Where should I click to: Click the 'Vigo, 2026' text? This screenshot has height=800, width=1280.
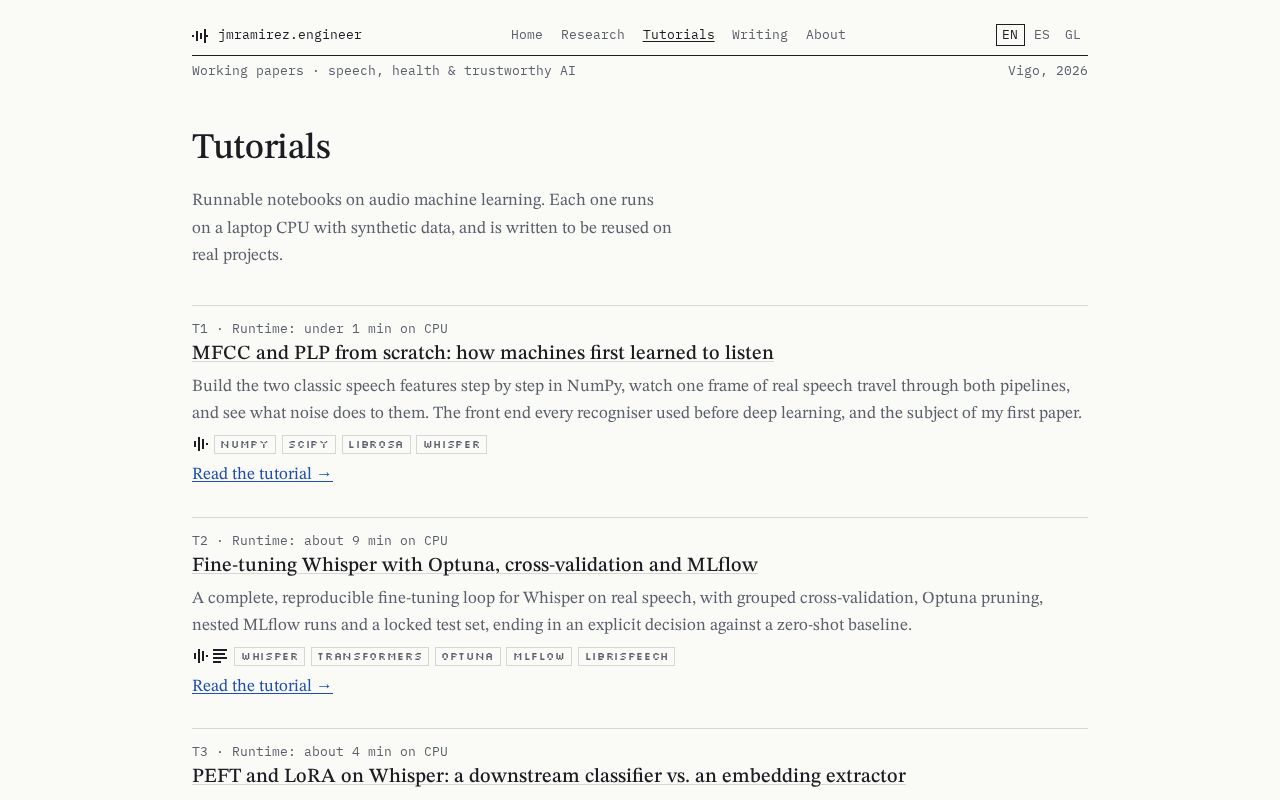[1048, 71]
